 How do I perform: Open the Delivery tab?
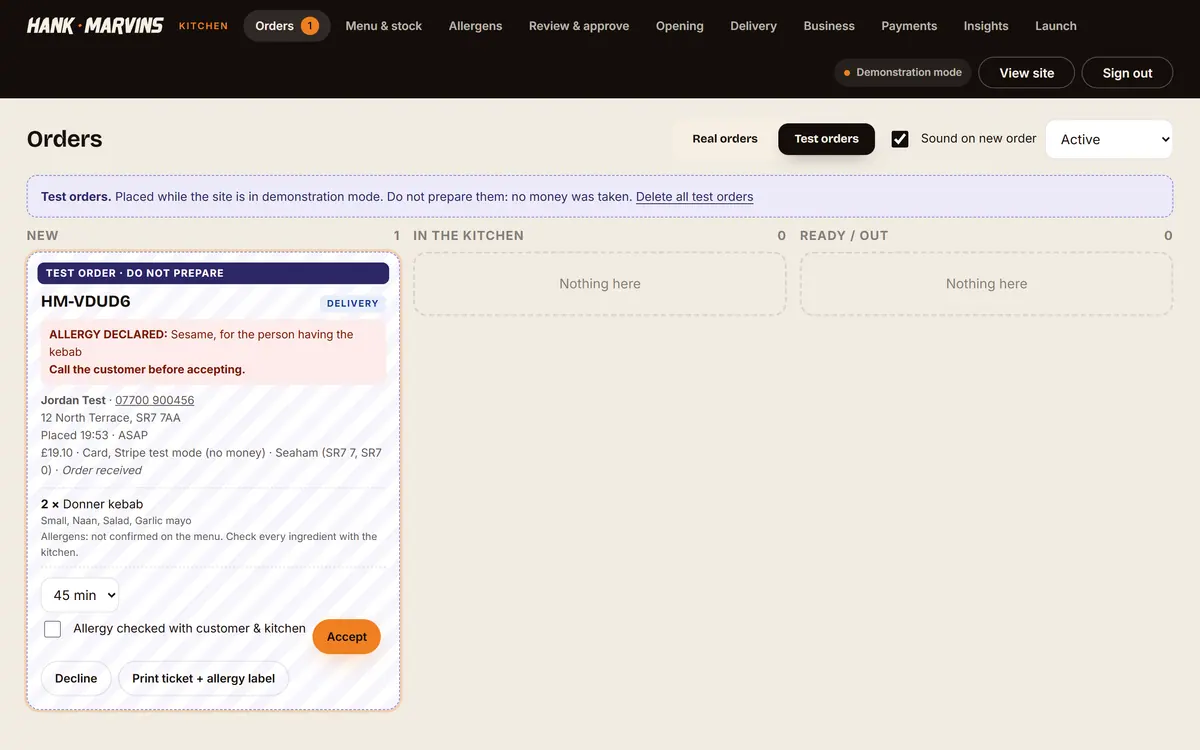[753, 26]
